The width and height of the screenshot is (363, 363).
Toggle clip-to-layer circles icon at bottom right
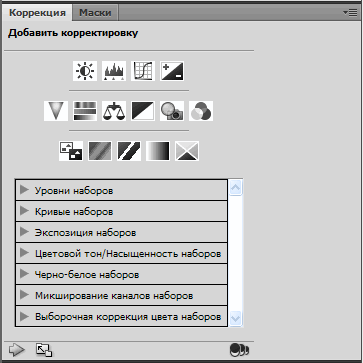[239, 350]
